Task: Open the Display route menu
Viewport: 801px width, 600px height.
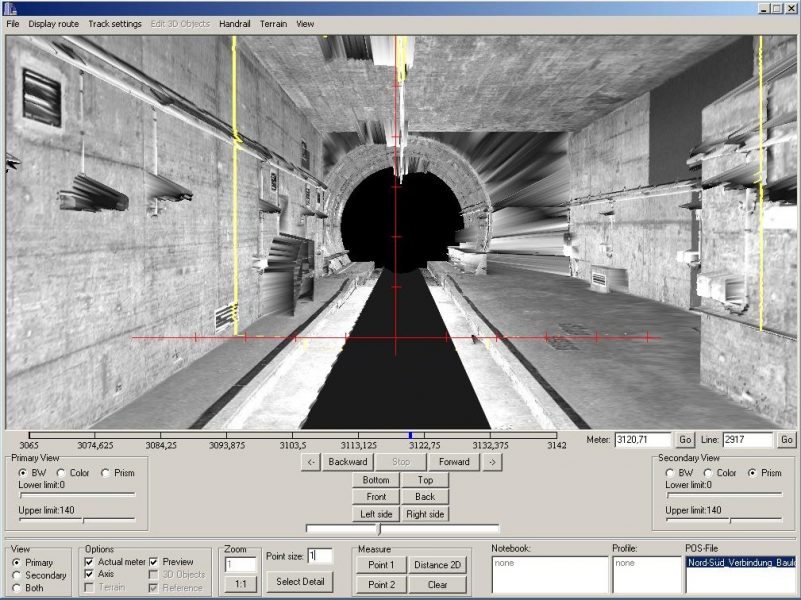Action: [x=53, y=23]
